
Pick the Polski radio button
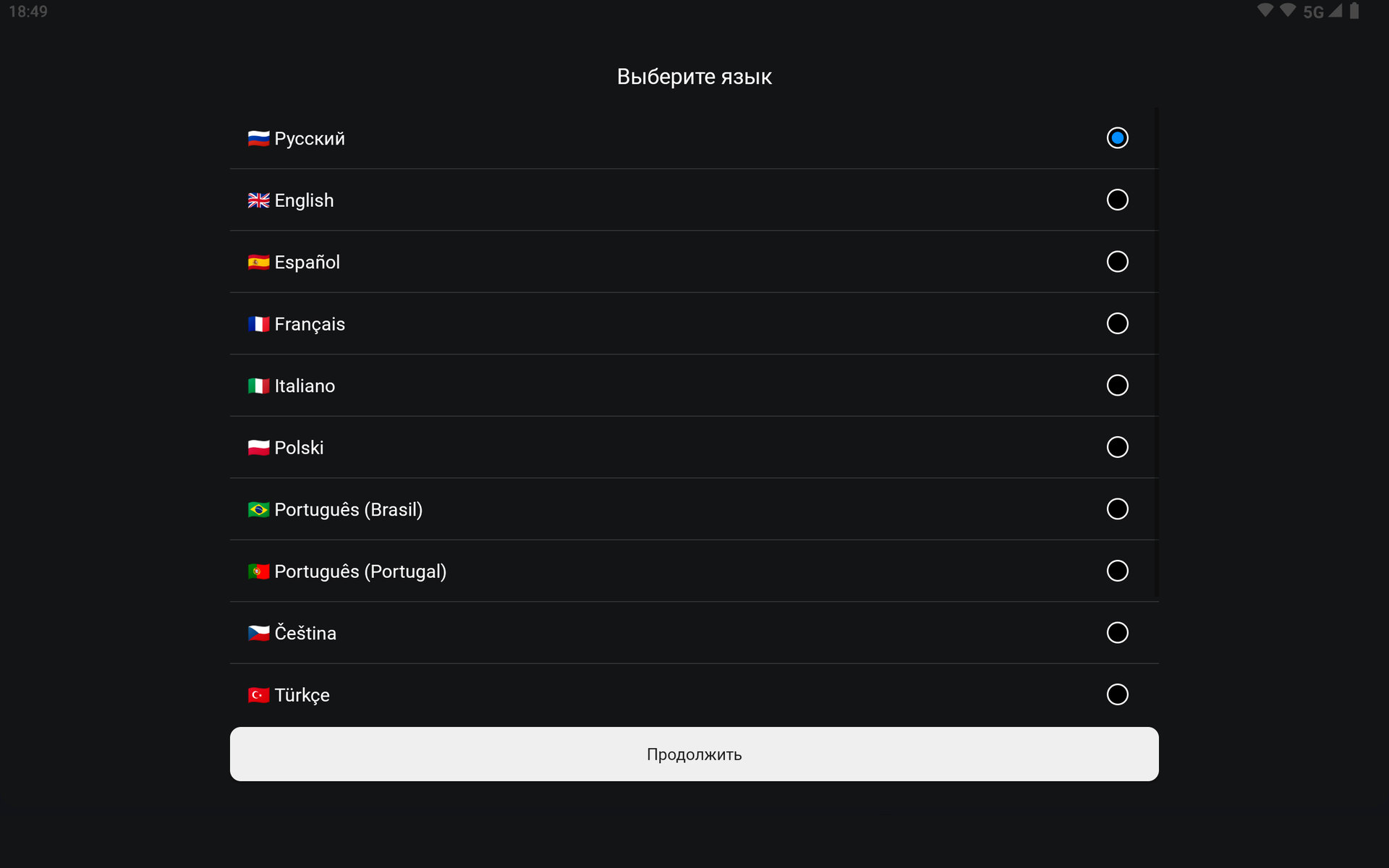(1117, 447)
